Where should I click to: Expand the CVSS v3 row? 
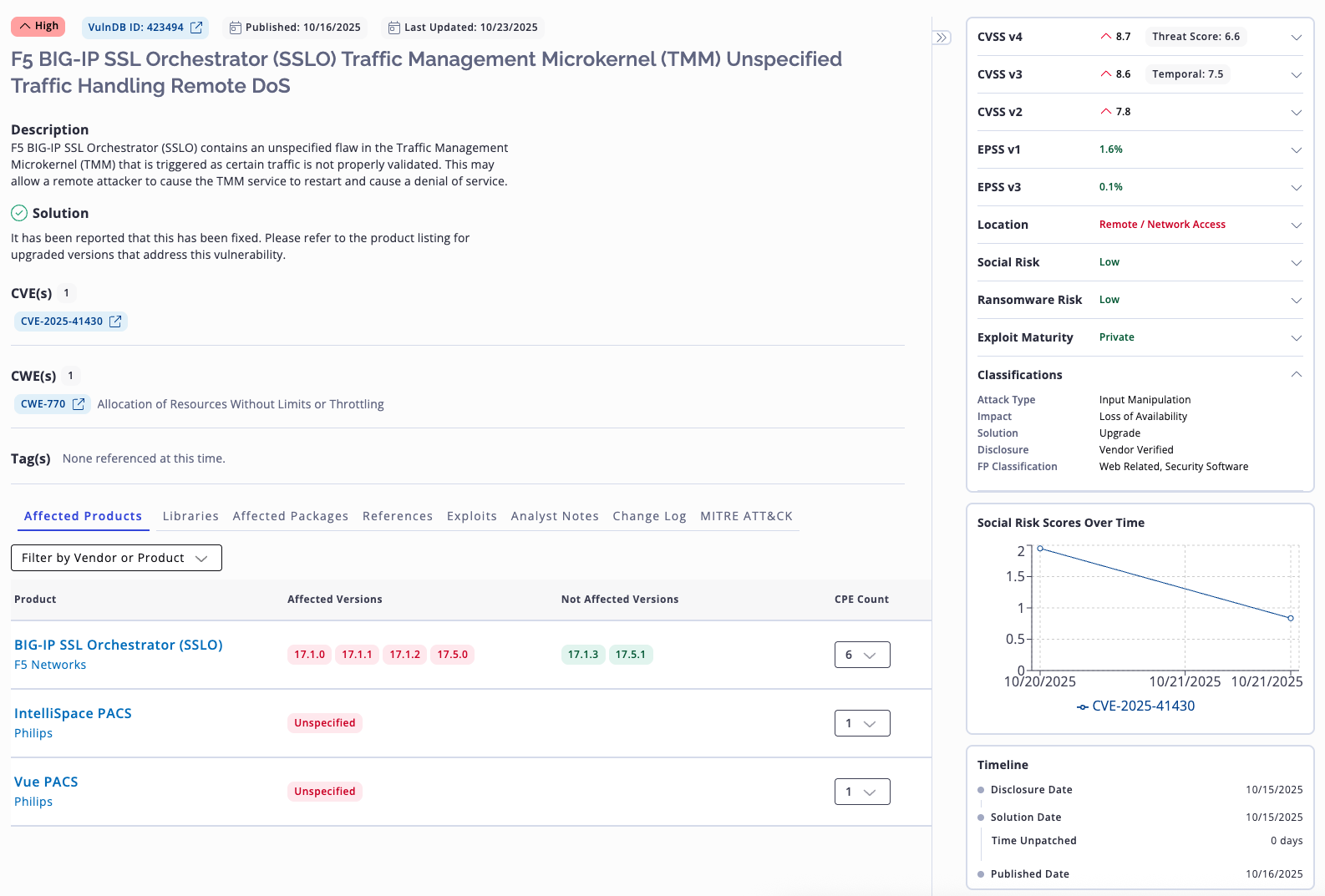tap(1296, 74)
